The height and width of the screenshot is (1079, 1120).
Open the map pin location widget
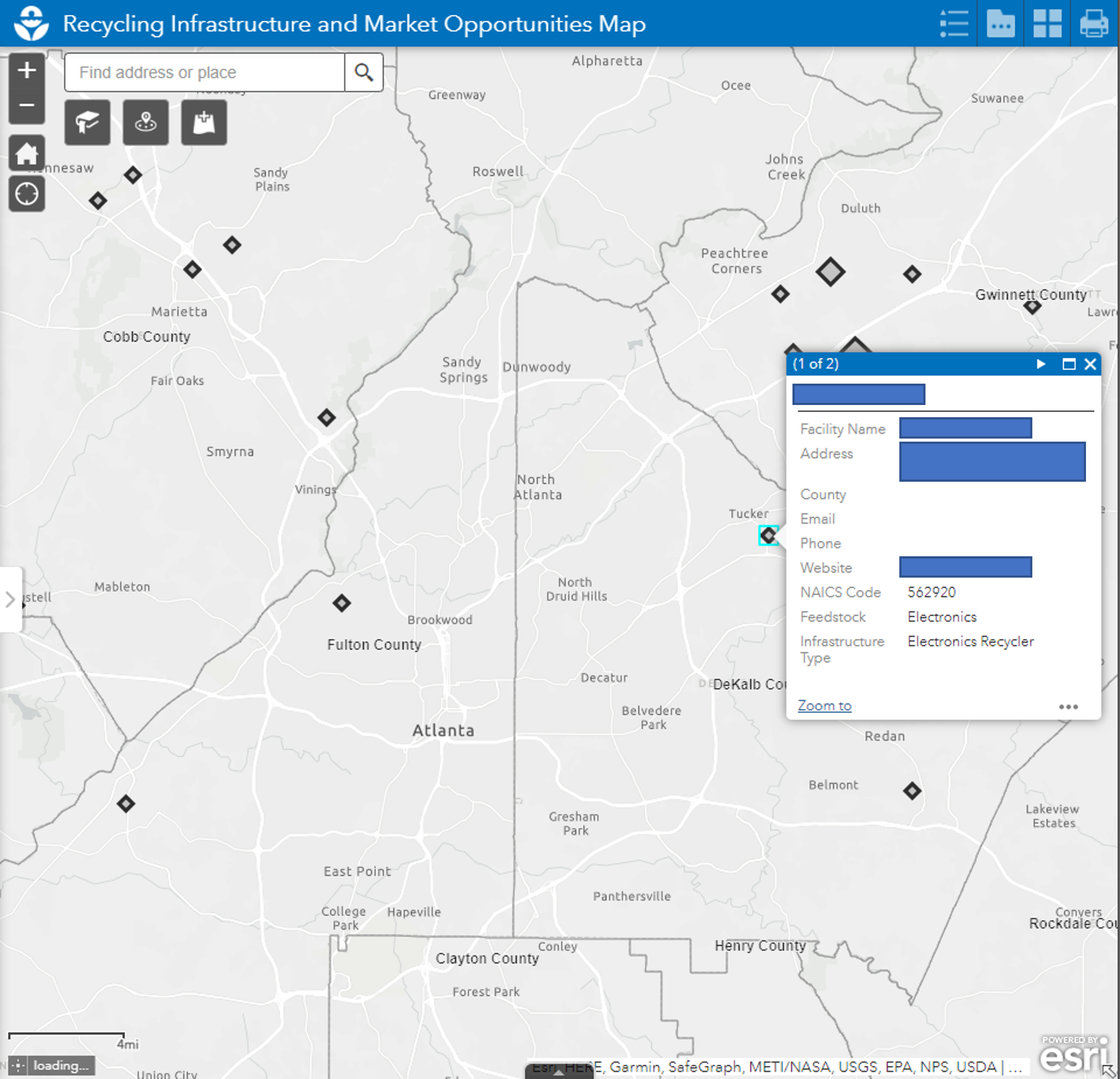pos(146,122)
